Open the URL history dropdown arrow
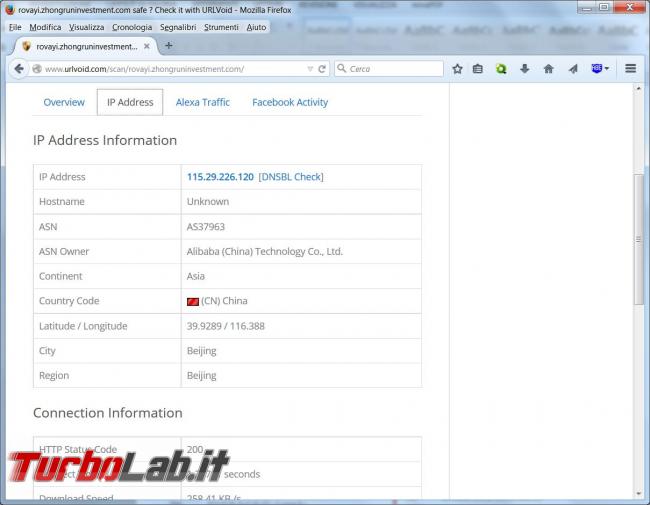 pyautogui.click(x=310, y=69)
